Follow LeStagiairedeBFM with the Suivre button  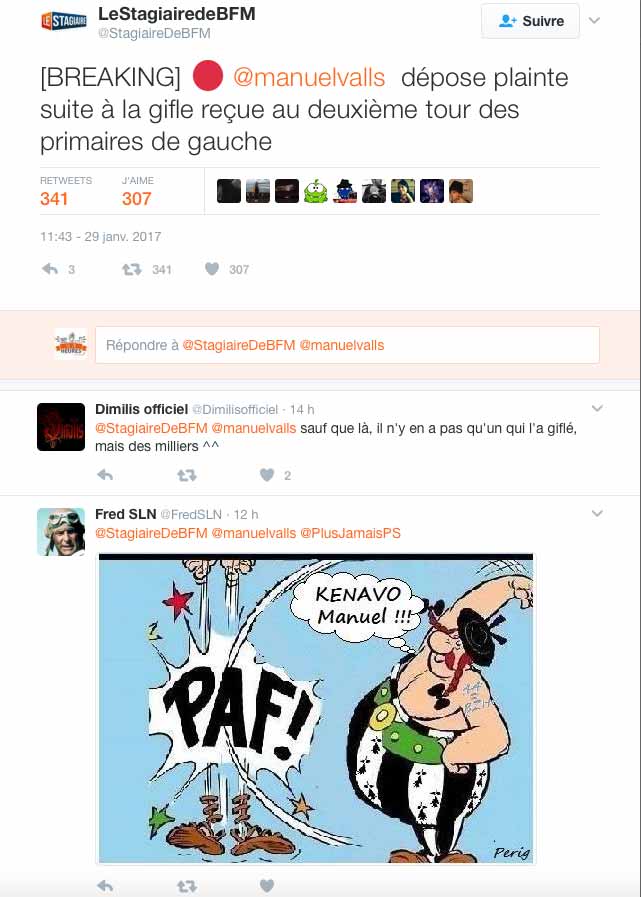531,21
